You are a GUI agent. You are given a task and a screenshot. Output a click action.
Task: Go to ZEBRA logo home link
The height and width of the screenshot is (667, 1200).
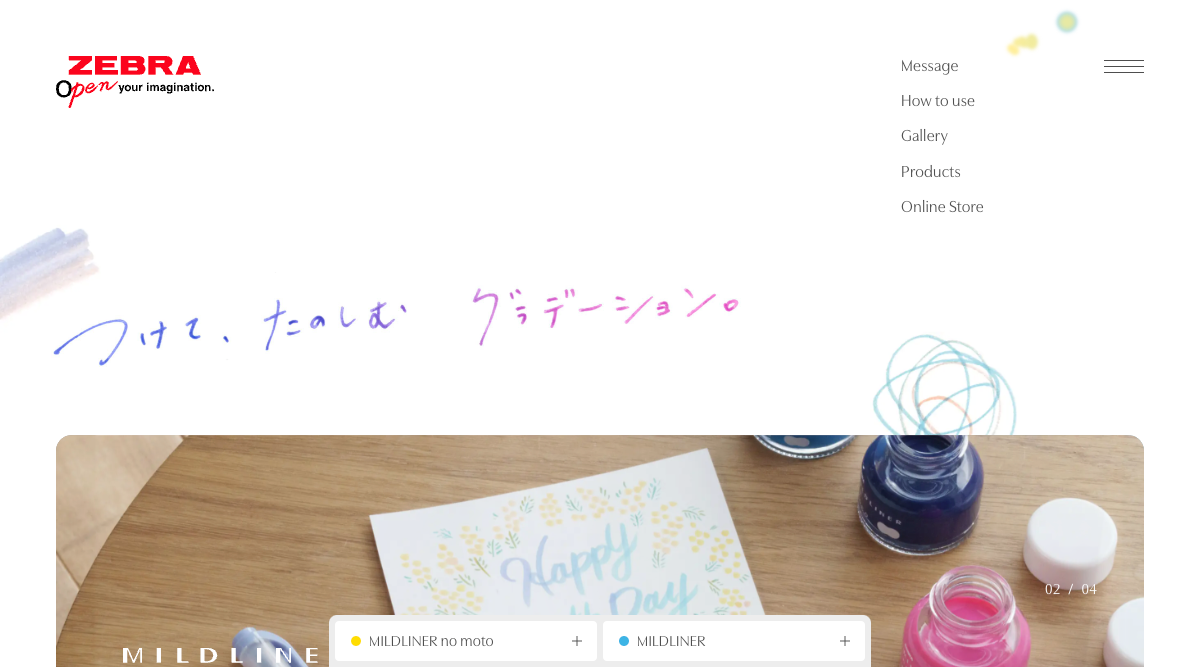pyautogui.click(x=135, y=81)
